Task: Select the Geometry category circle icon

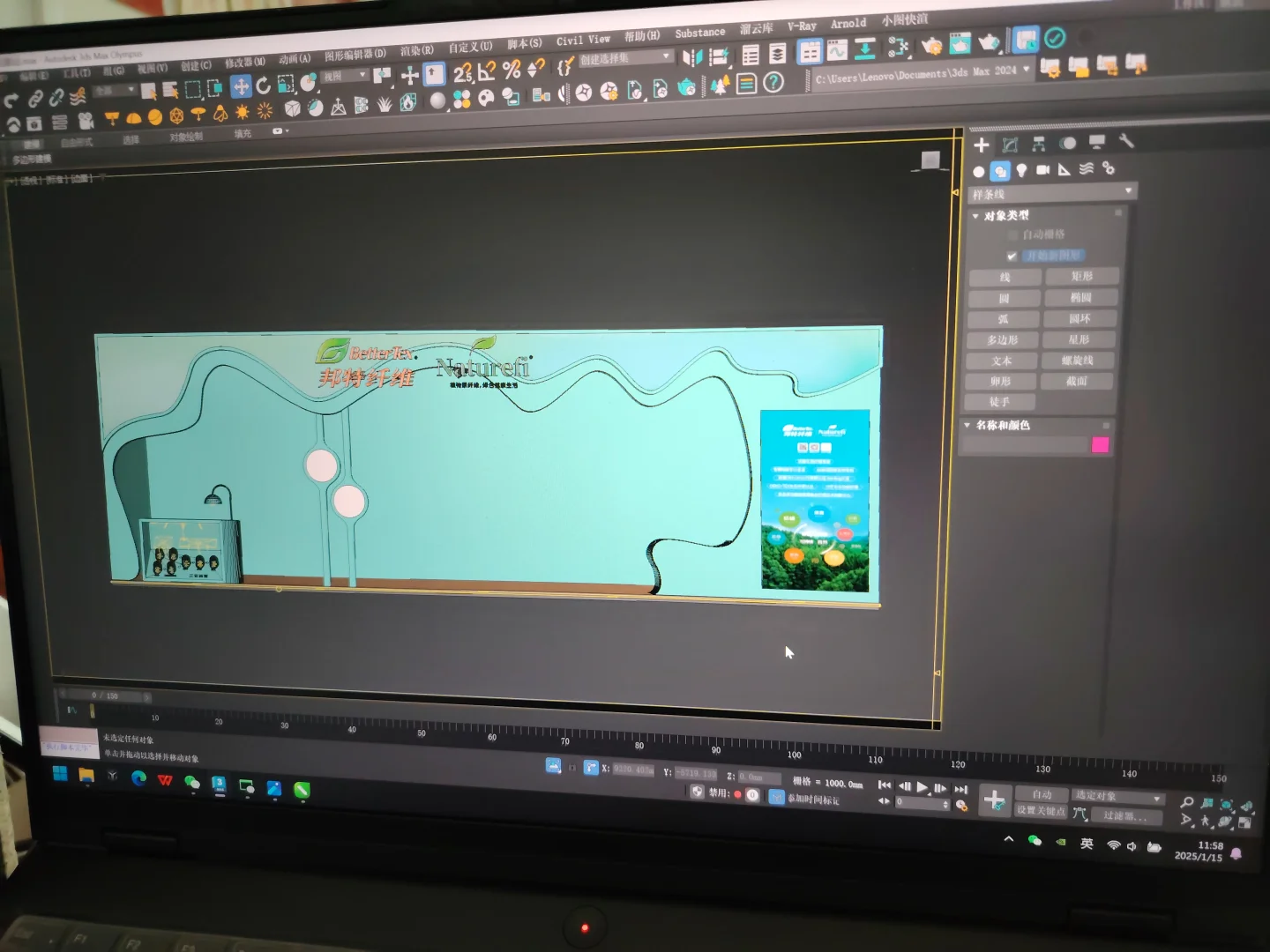Action: pyautogui.click(x=979, y=172)
